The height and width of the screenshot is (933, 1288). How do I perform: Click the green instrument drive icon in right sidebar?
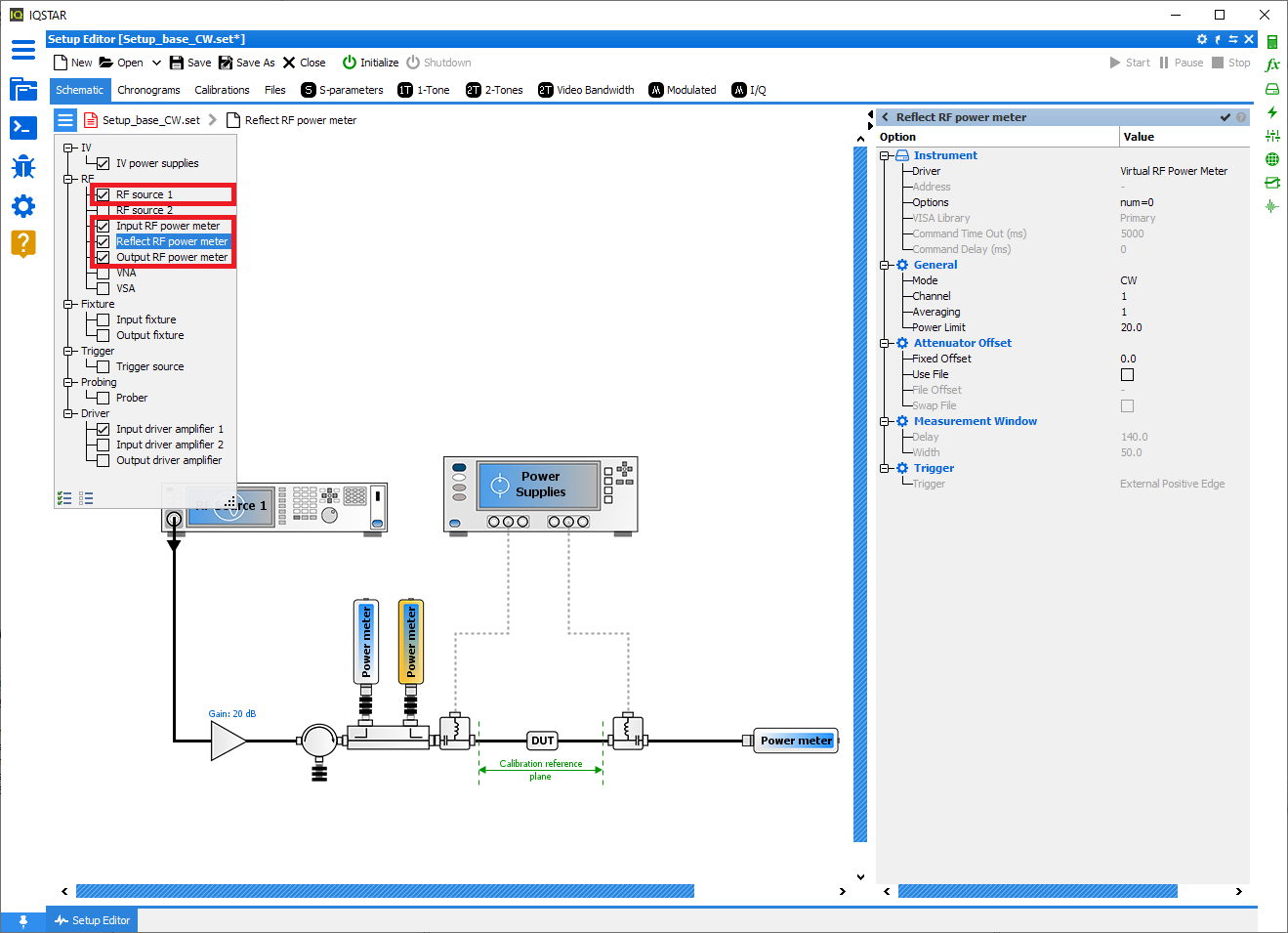(x=1272, y=89)
